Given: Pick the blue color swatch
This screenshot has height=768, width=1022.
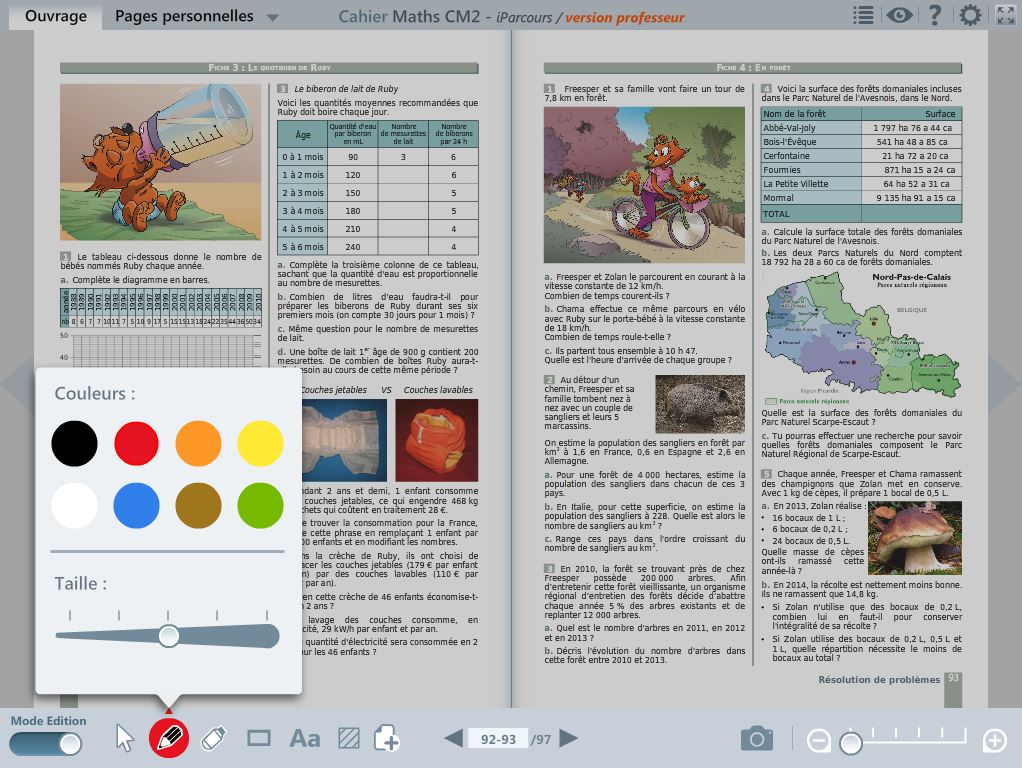Looking at the screenshot, I should pyautogui.click(x=136, y=505).
